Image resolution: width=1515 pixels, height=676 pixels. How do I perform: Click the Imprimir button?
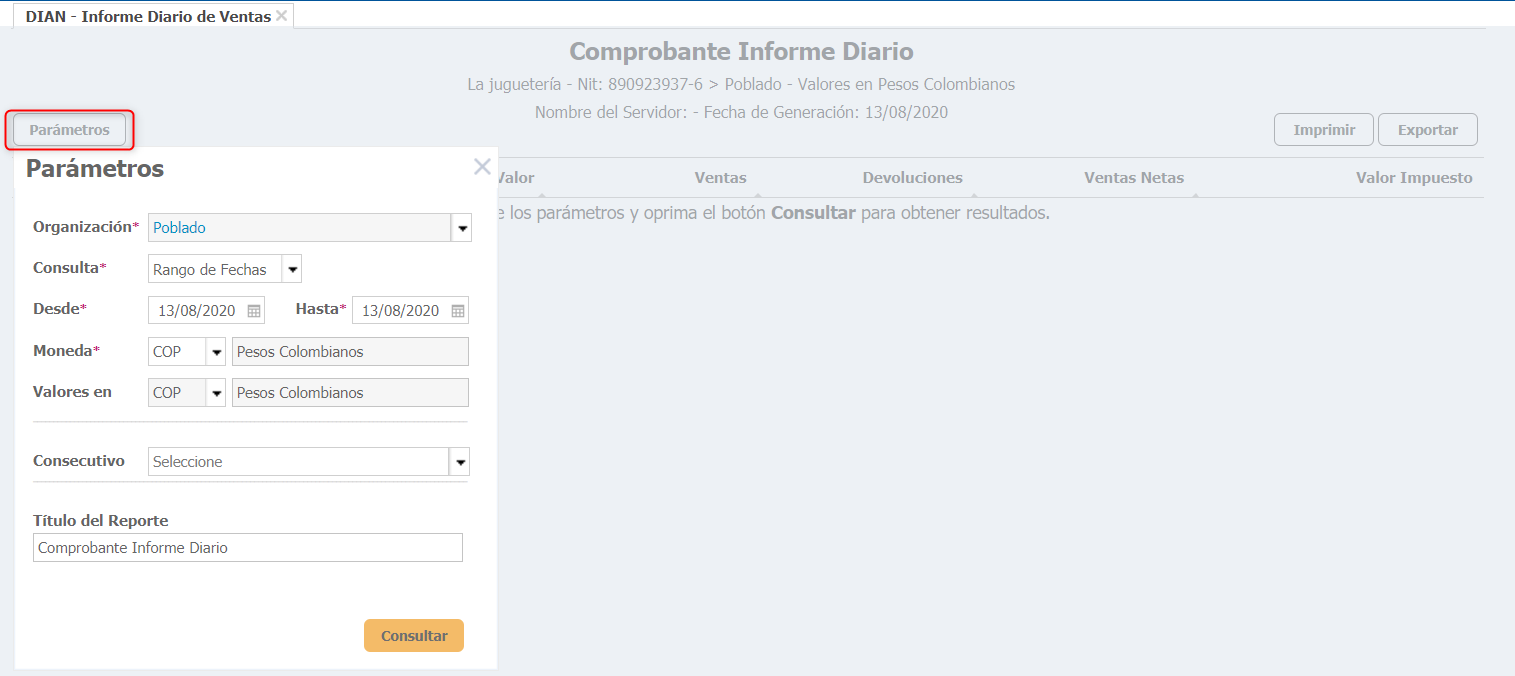point(1323,130)
